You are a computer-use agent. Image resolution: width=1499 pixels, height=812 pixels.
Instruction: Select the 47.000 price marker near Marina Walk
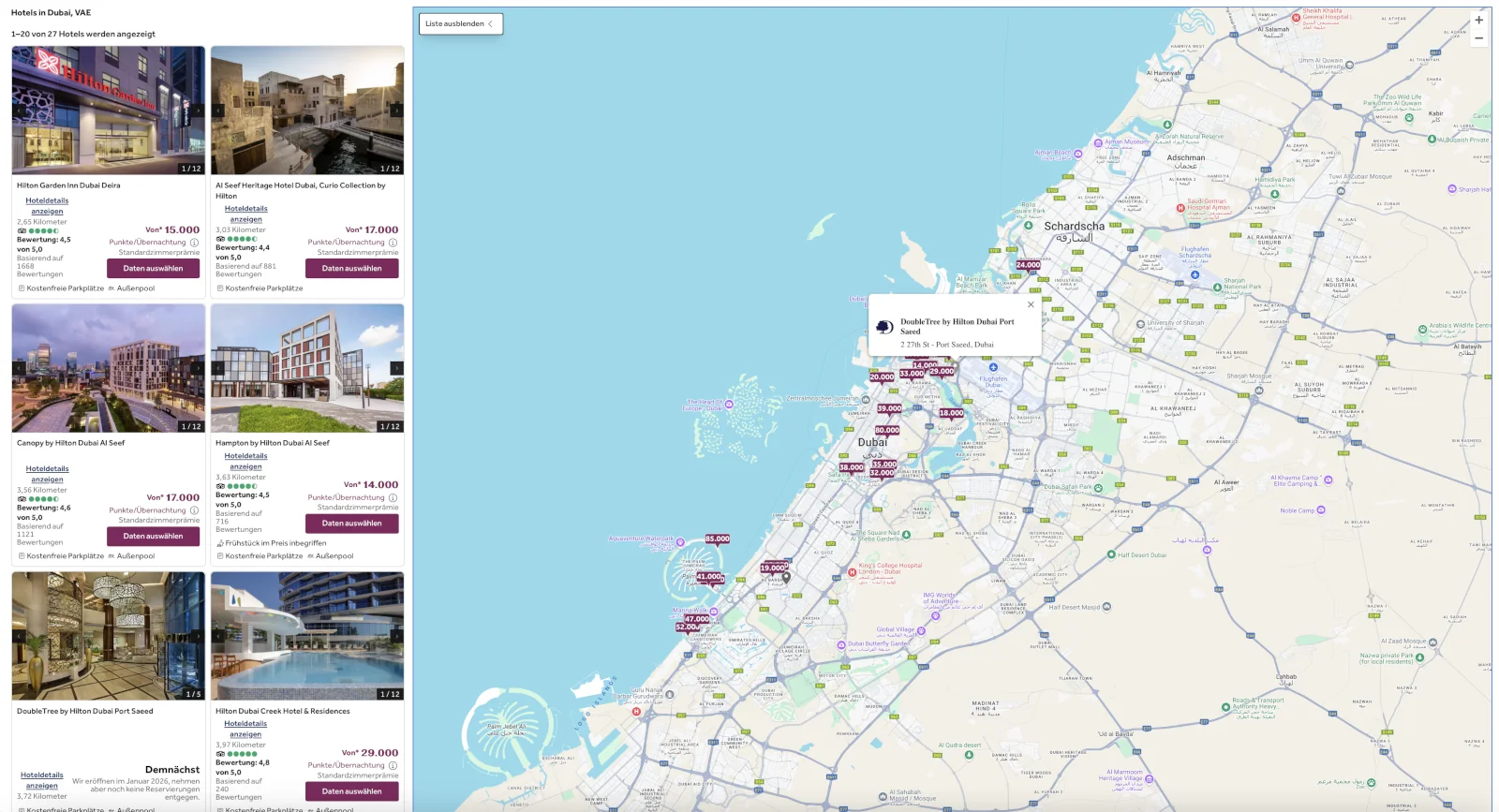pos(696,619)
